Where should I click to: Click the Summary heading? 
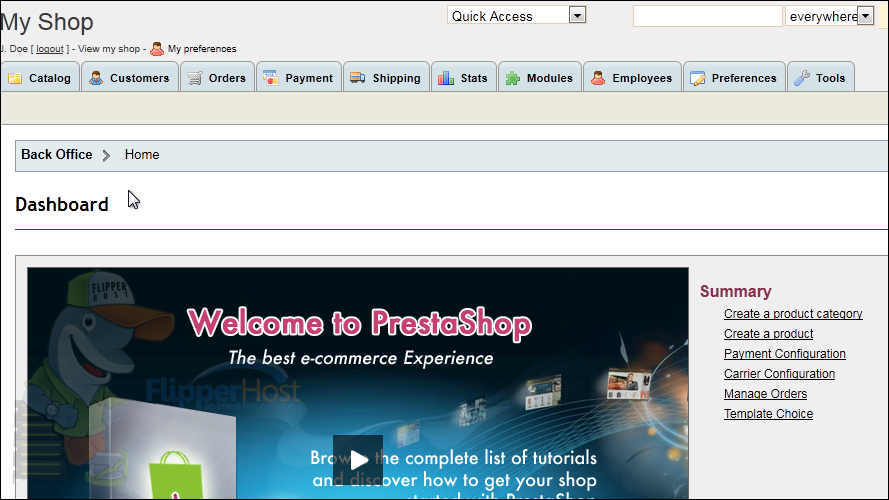(735, 291)
